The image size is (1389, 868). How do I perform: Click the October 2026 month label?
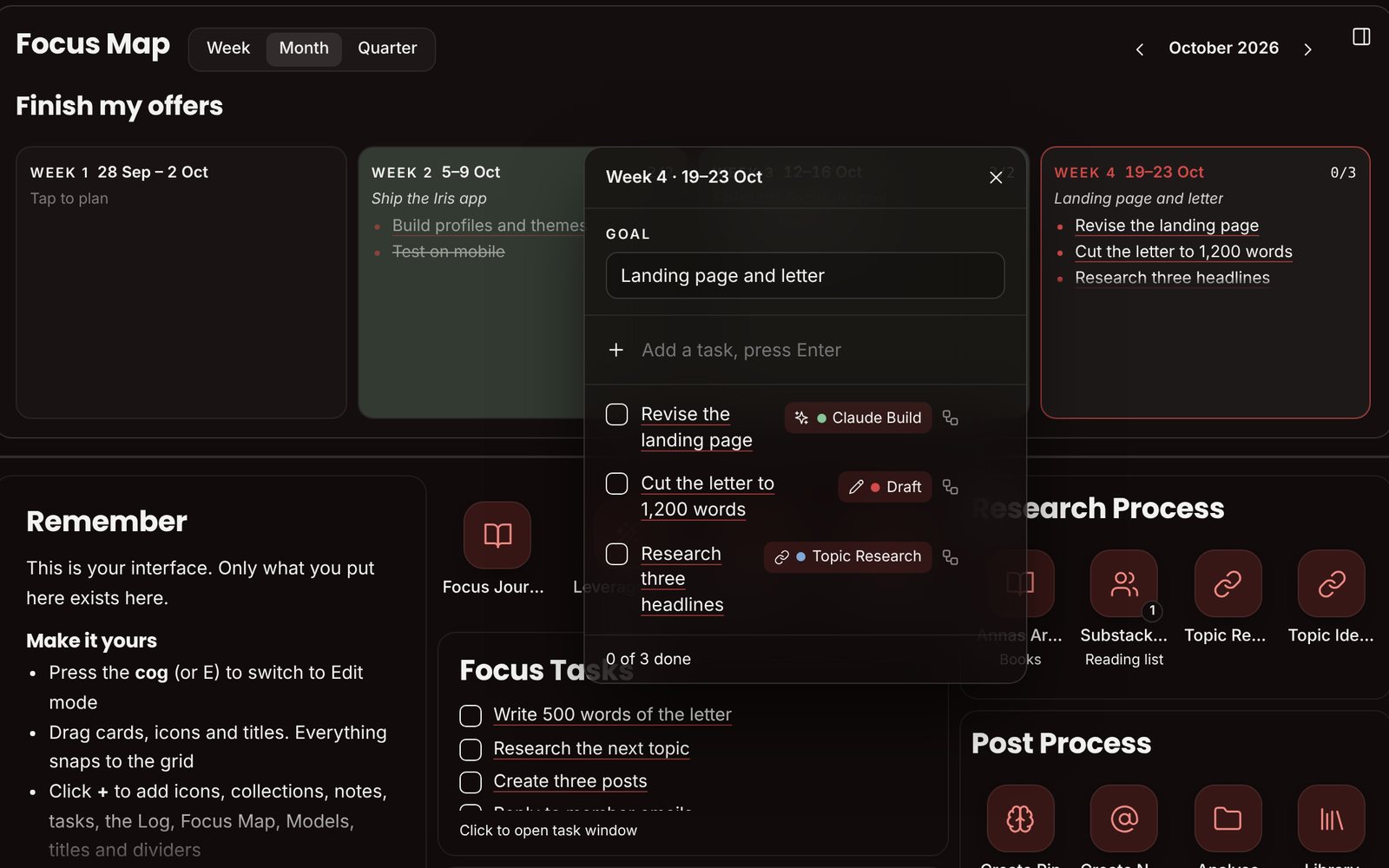(x=1223, y=49)
